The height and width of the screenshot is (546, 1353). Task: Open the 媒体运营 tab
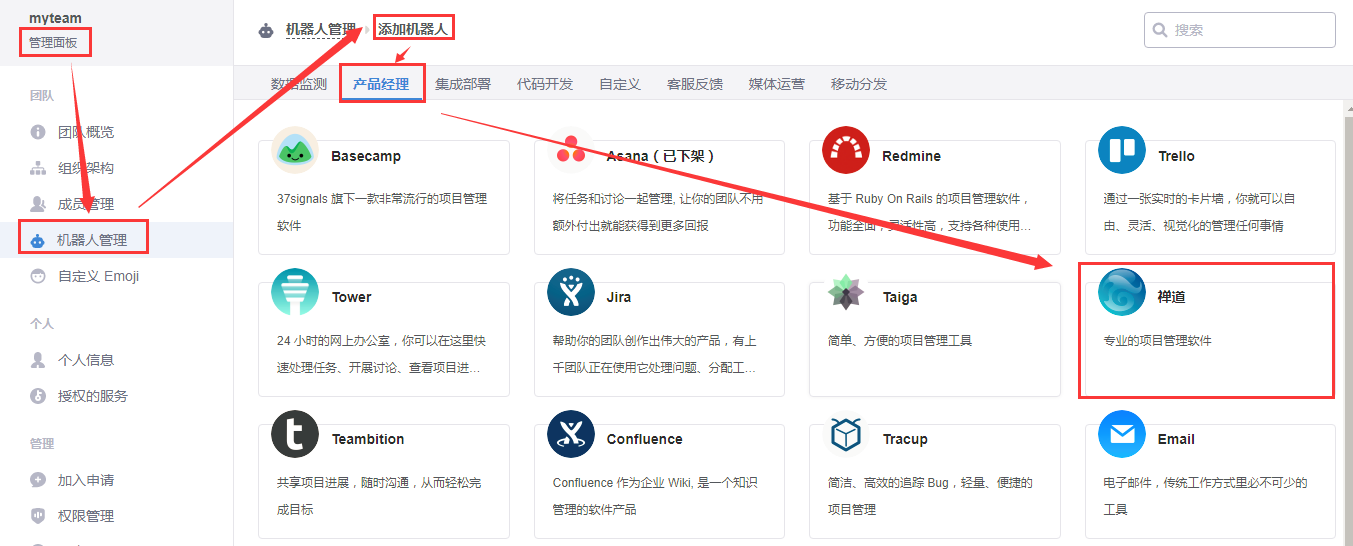pyautogui.click(x=777, y=84)
